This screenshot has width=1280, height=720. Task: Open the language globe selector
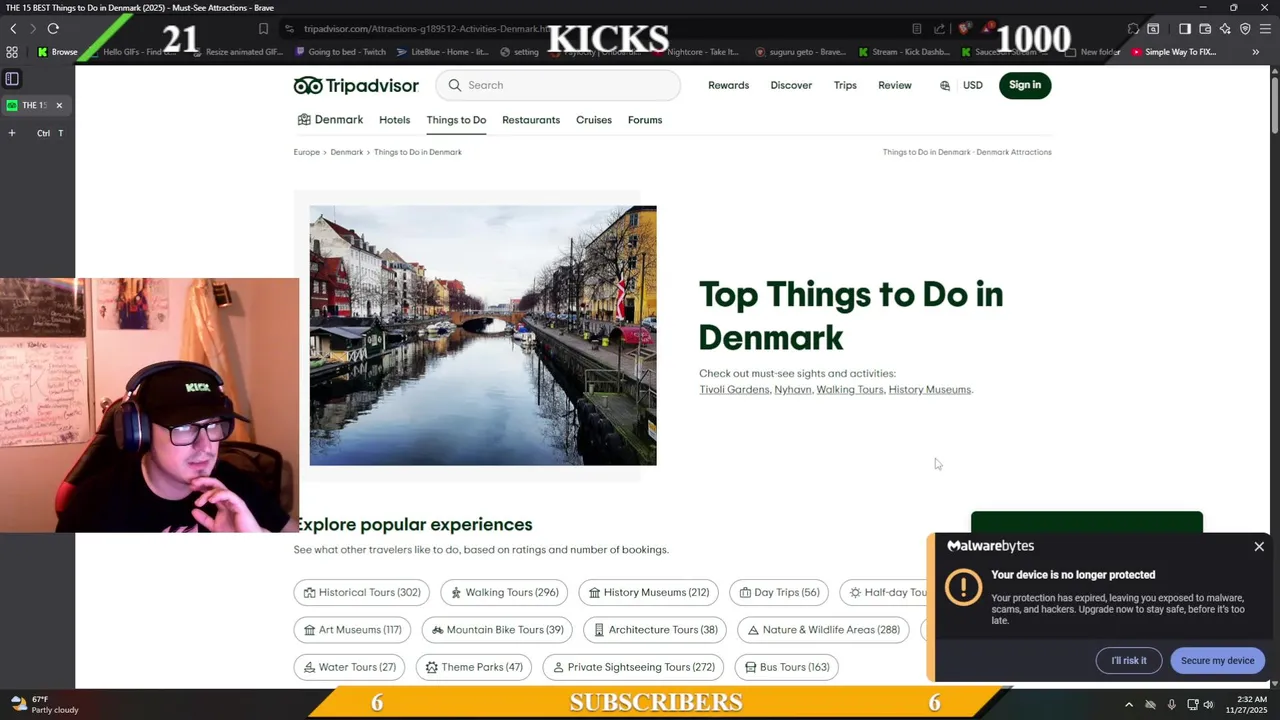pos(945,86)
